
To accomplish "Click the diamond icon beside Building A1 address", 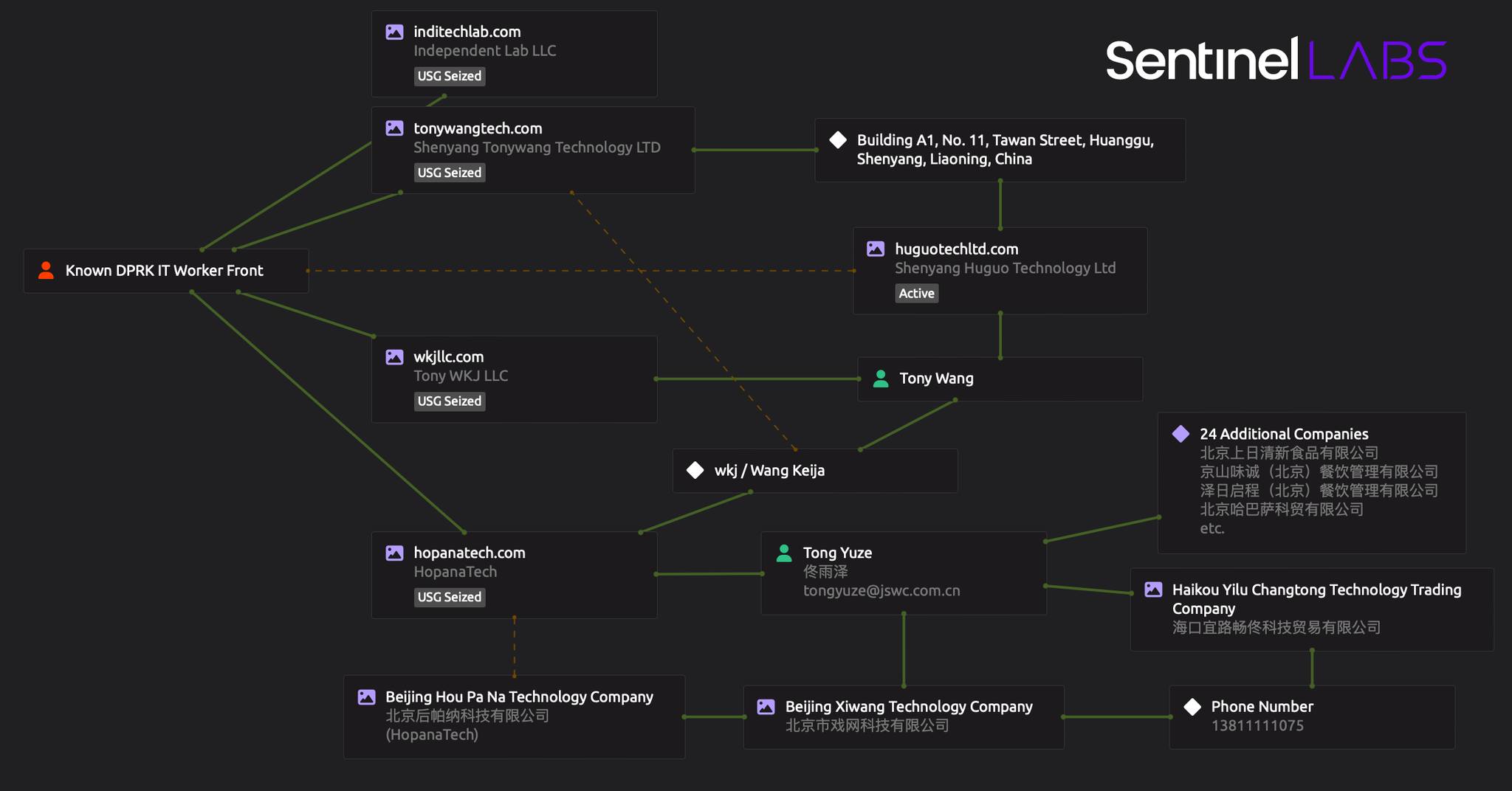I will coord(838,139).
